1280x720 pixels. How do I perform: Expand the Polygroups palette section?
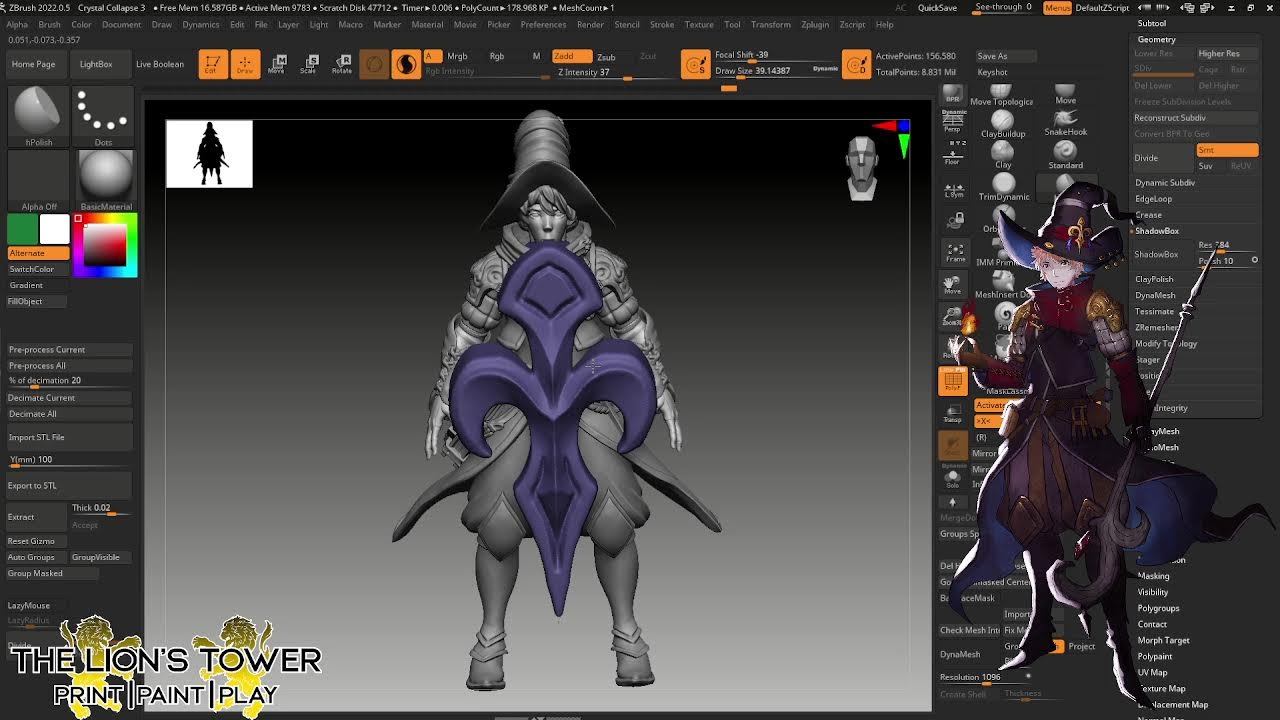tap(1158, 608)
